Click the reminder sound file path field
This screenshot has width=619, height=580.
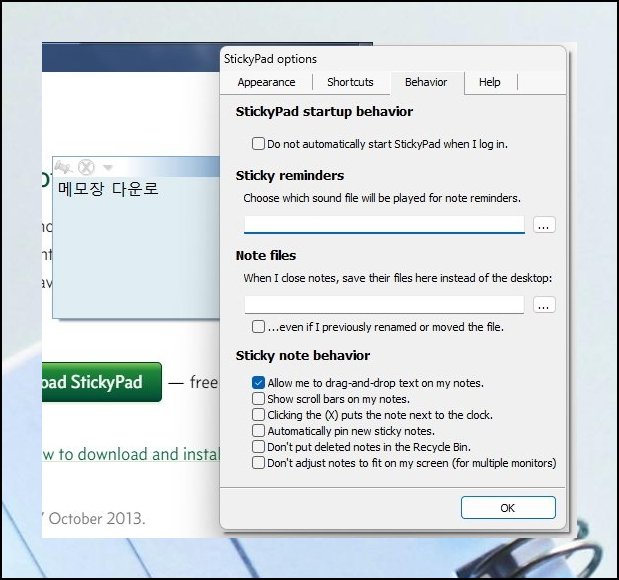click(384, 225)
